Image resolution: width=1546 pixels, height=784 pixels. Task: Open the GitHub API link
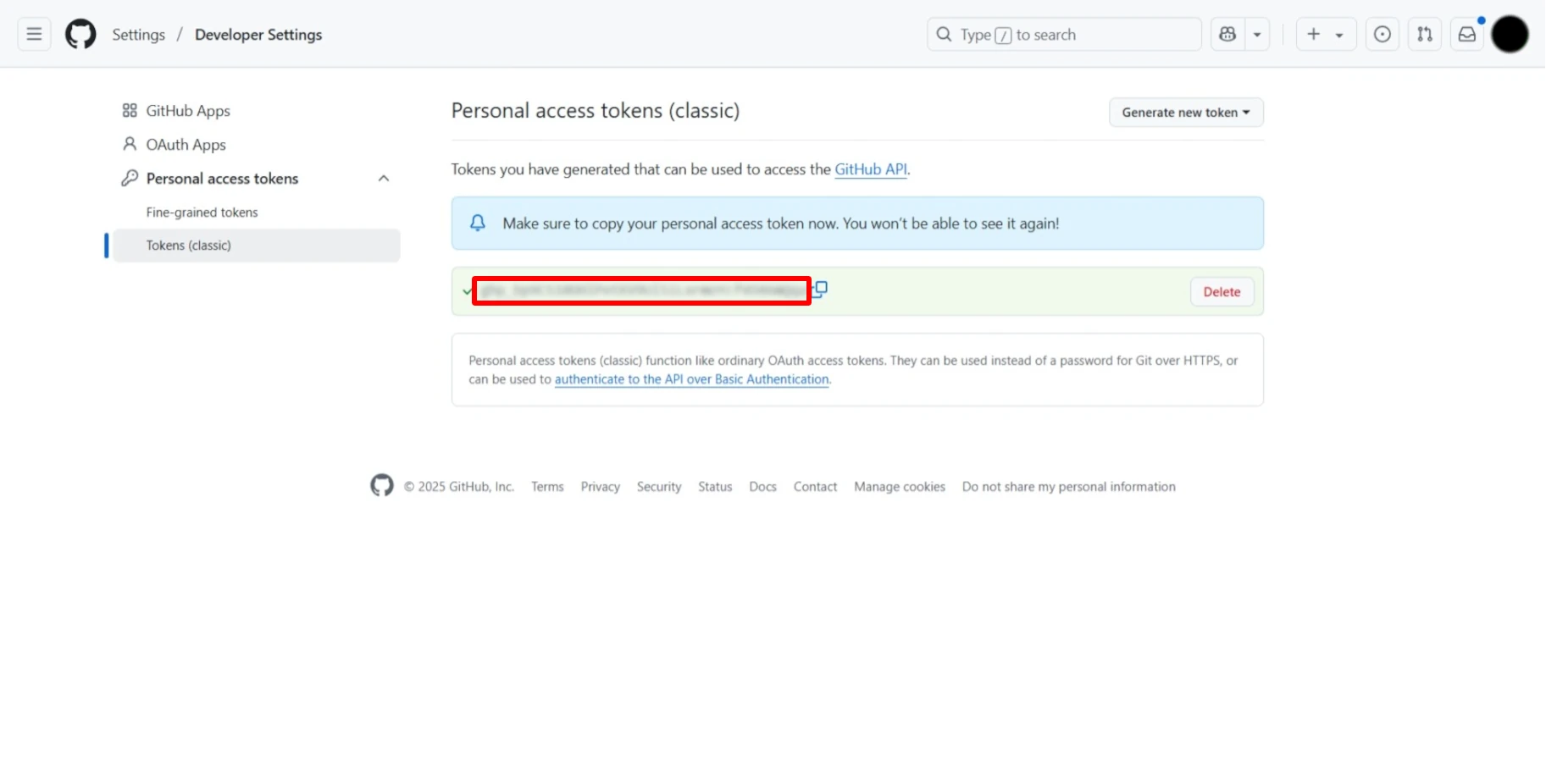point(870,169)
